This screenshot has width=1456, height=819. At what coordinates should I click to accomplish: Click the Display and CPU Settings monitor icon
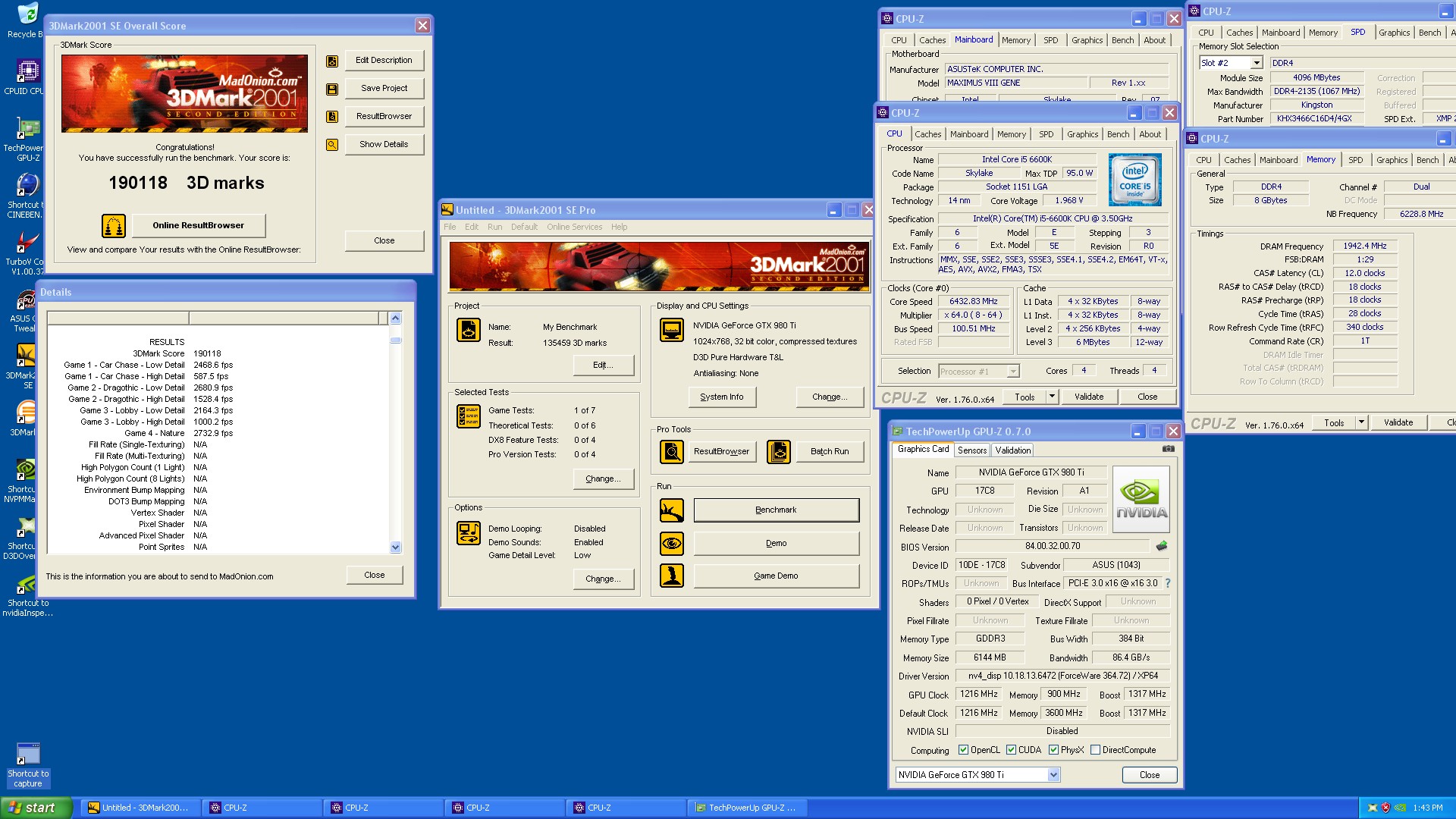coord(672,330)
